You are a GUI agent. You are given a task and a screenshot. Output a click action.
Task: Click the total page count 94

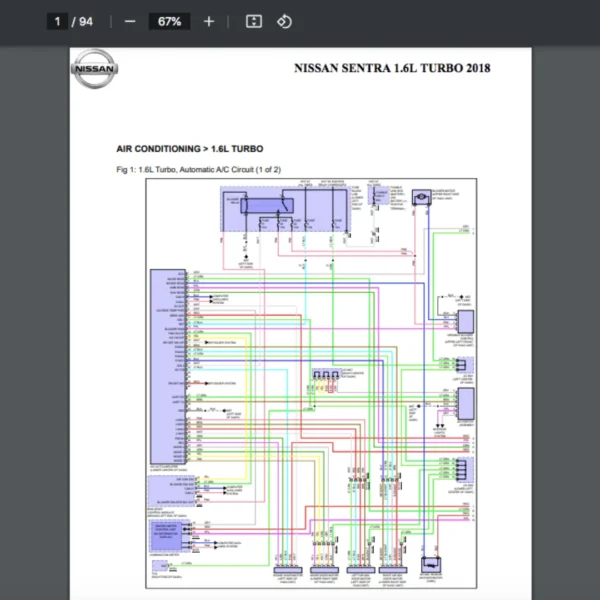coord(86,21)
